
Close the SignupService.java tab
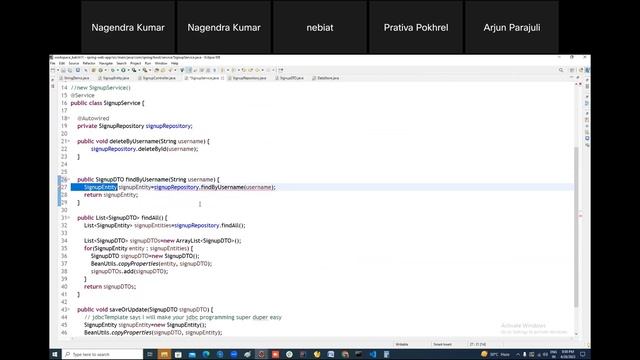coord(222,78)
